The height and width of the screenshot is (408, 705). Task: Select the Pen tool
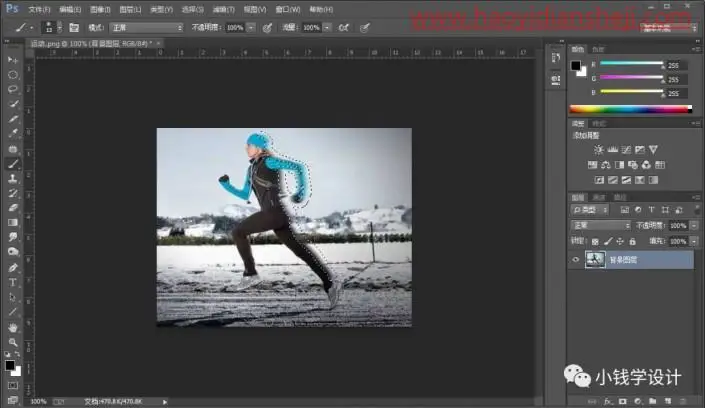13,268
